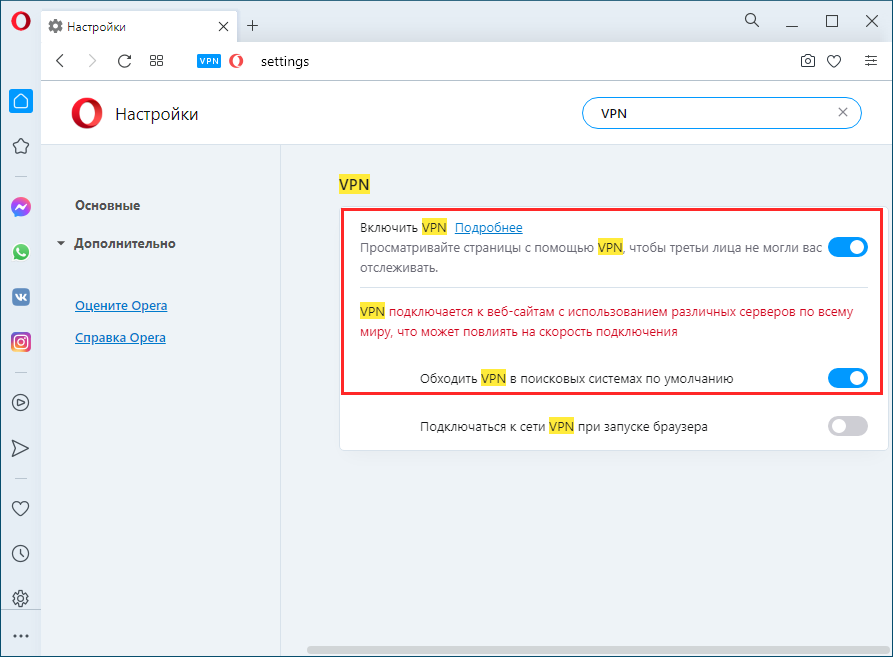Close the Настройки tab
Screen dimensions: 893x657
tap(223, 27)
